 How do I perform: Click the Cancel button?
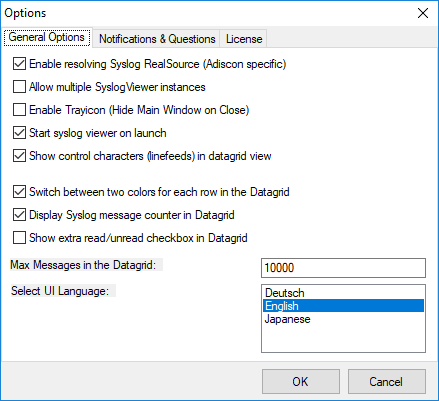pos(387,381)
